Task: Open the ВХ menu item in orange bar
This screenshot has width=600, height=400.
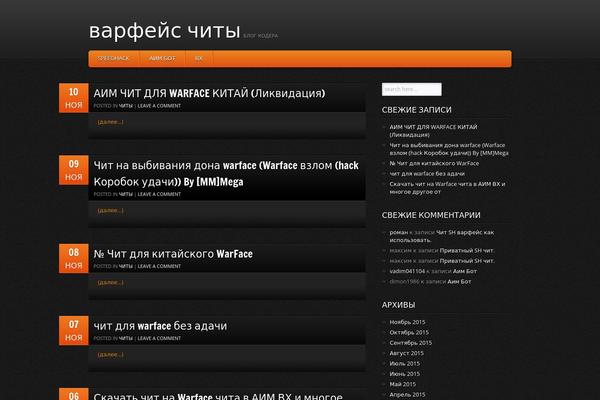Action: coord(199,58)
